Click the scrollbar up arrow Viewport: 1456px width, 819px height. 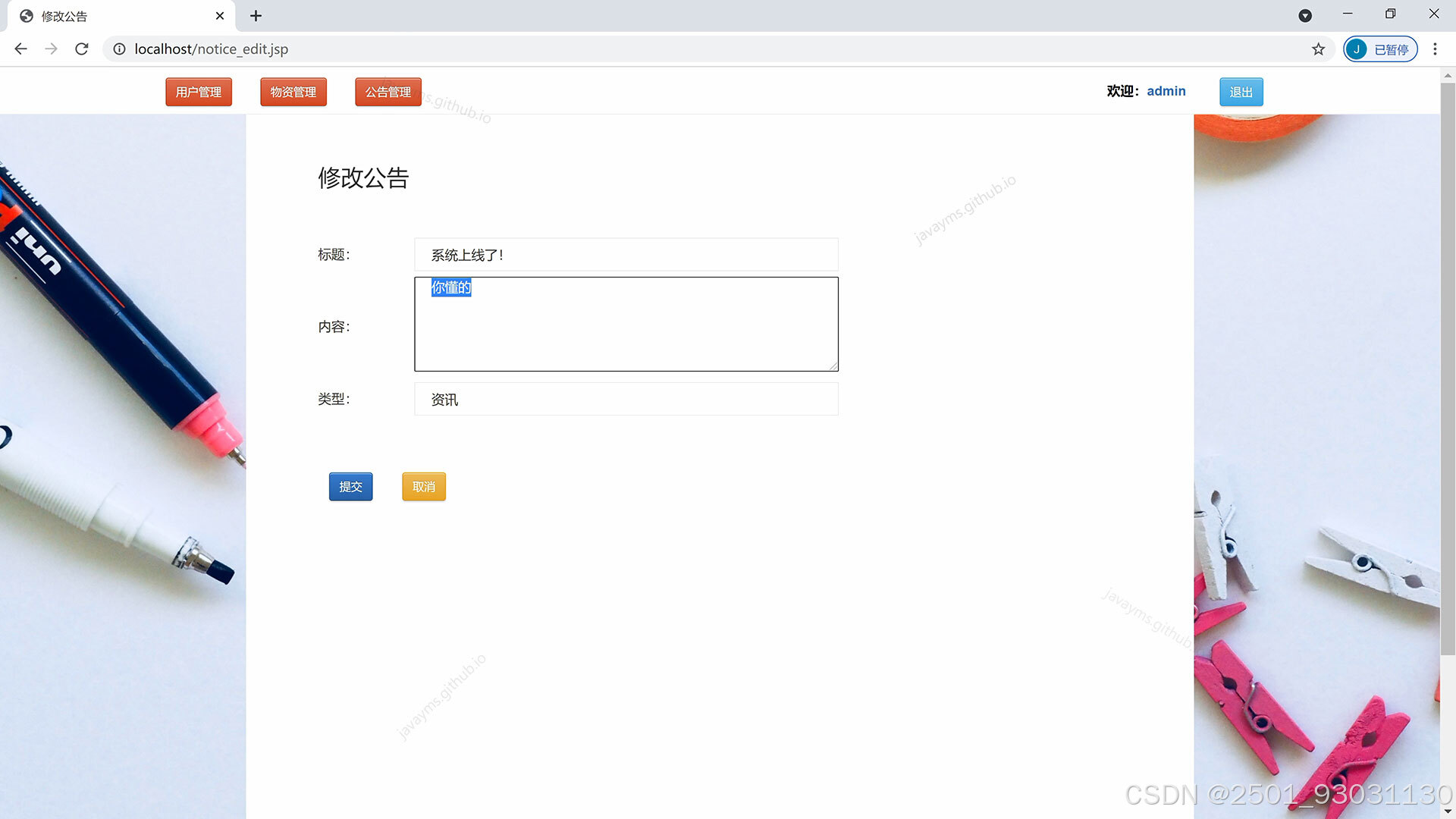(1448, 75)
